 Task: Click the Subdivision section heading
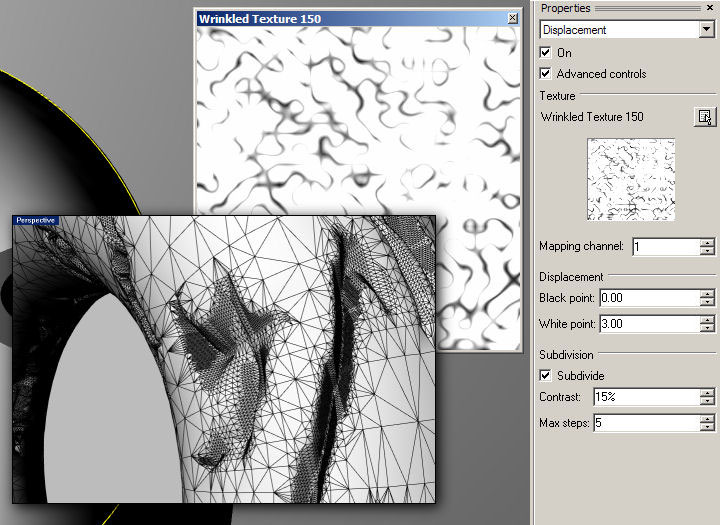point(566,355)
